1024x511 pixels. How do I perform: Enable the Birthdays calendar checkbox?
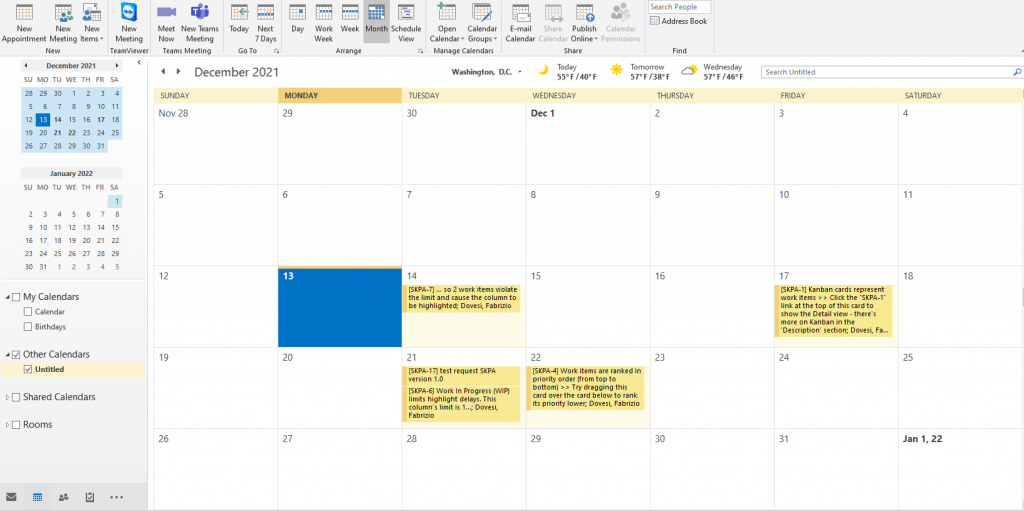click(x=27, y=327)
